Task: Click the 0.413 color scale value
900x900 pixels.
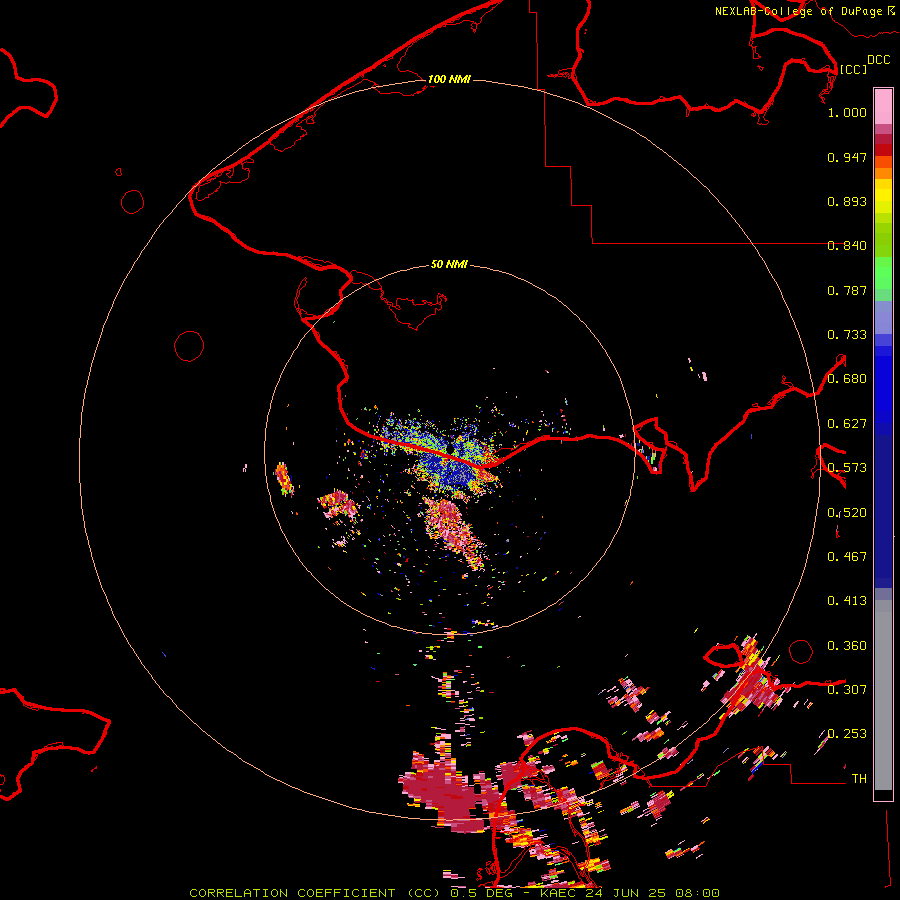Action: (x=847, y=601)
